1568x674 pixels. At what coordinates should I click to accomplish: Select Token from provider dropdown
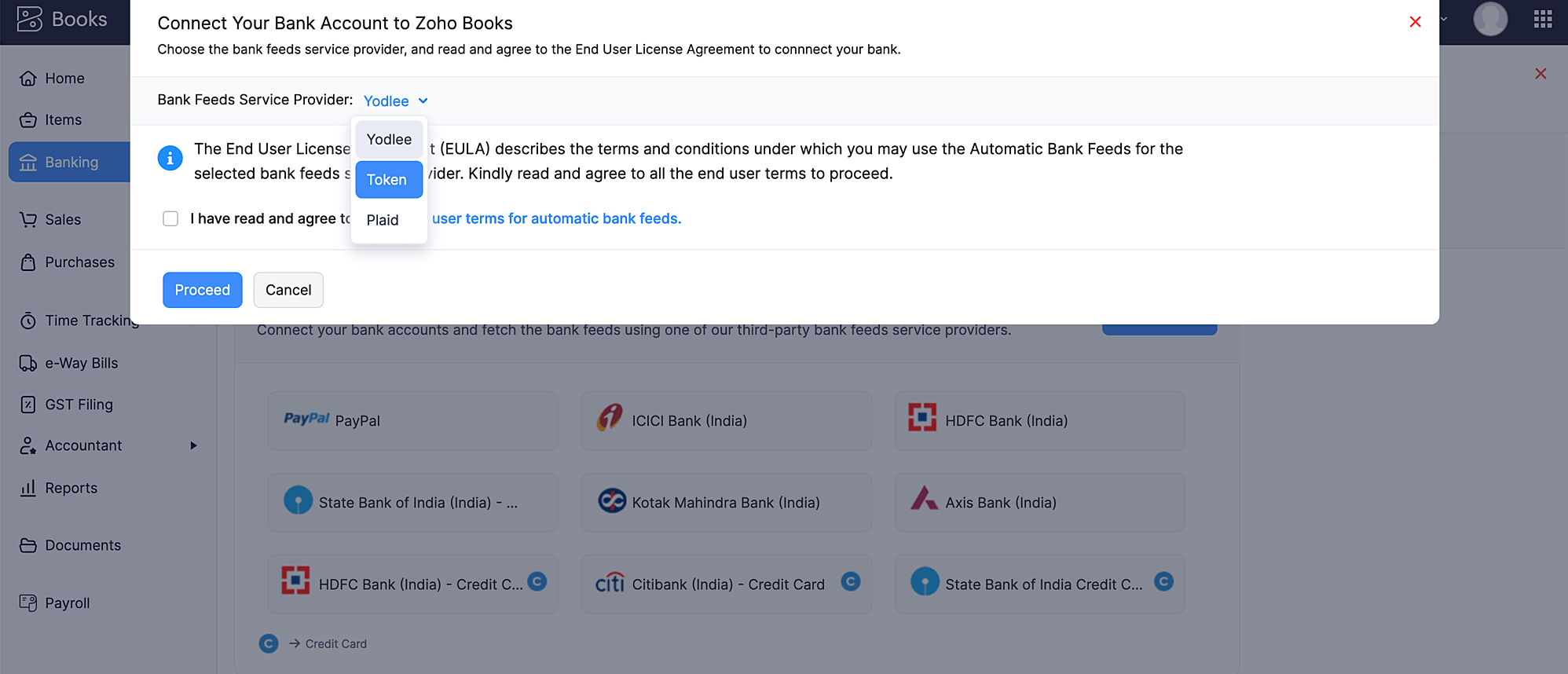[x=388, y=180]
